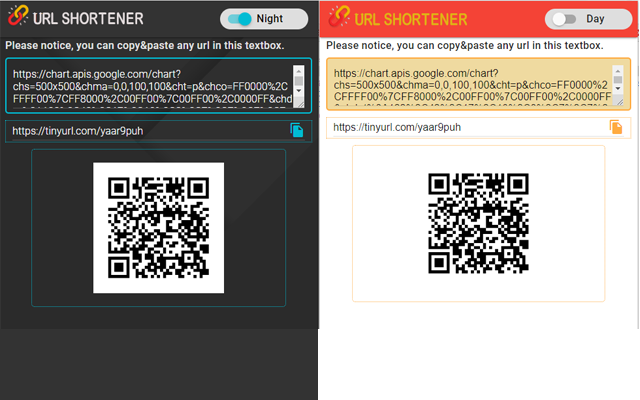Click the resize grip of dark URL textbox
Viewport: 640px width, 400px height.
pyautogui.click(x=300, y=104)
